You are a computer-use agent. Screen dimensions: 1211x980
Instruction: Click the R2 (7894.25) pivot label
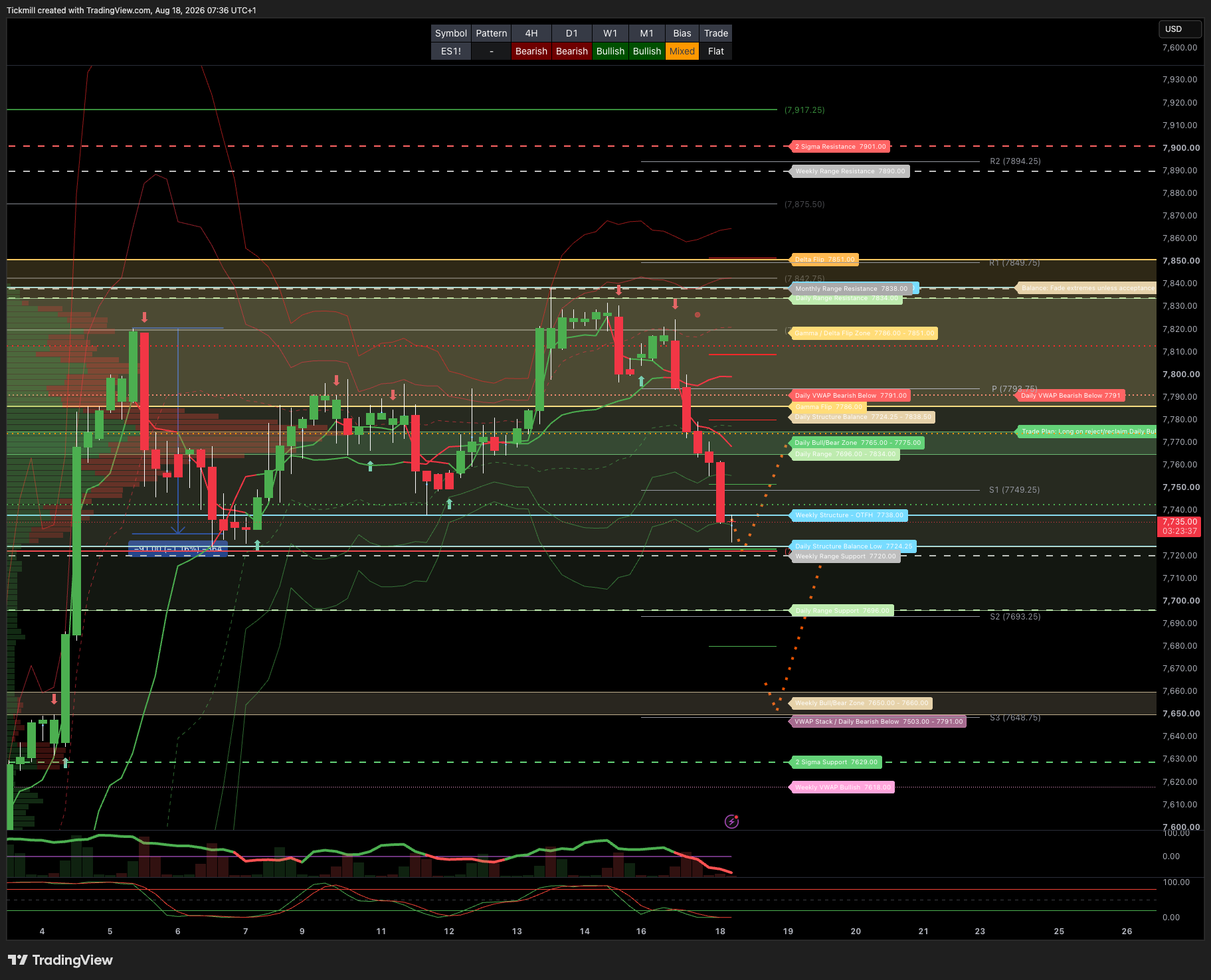click(1015, 161)
